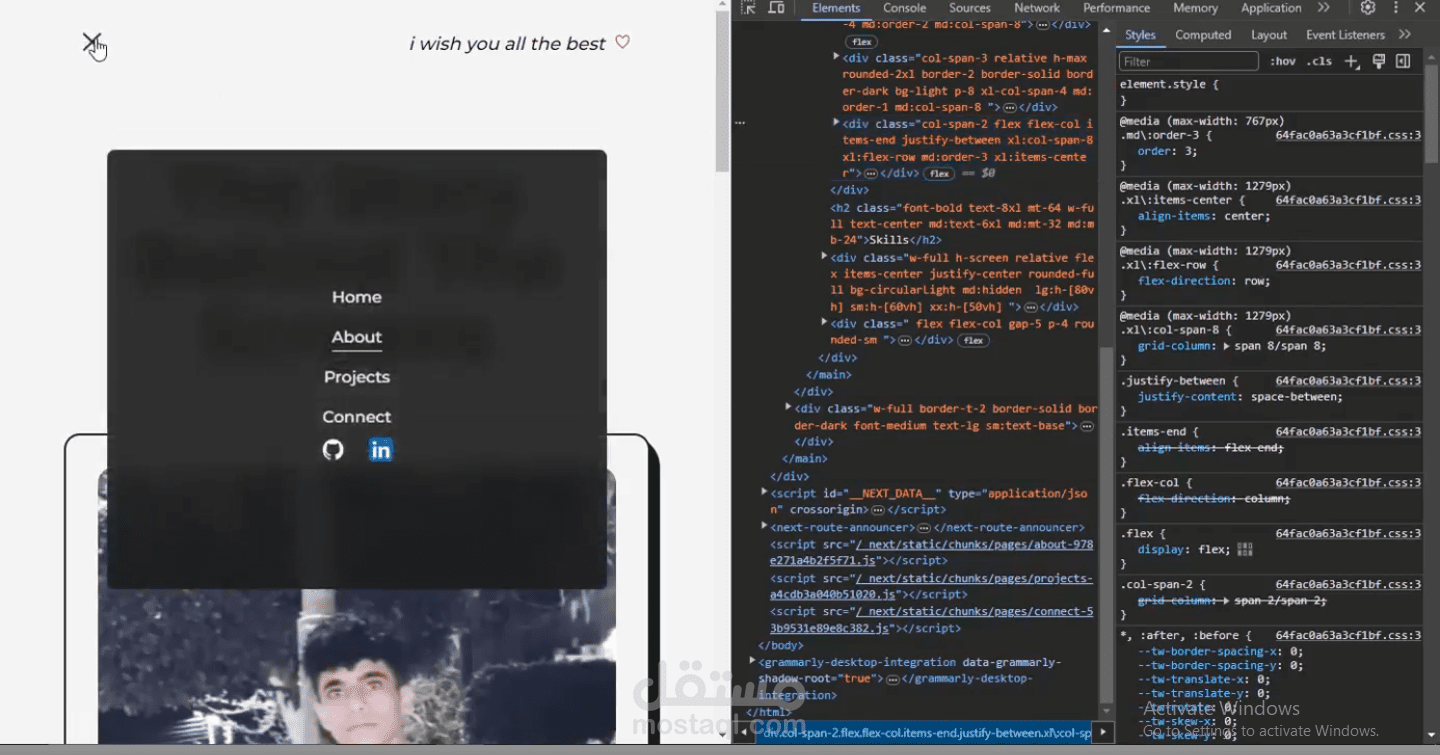Image resolution: width=1440 pixels, height=755 pixels.
Task: Select the Skills h2 element in the DOM
Action: pyautogui.click(x=963, y=224)
